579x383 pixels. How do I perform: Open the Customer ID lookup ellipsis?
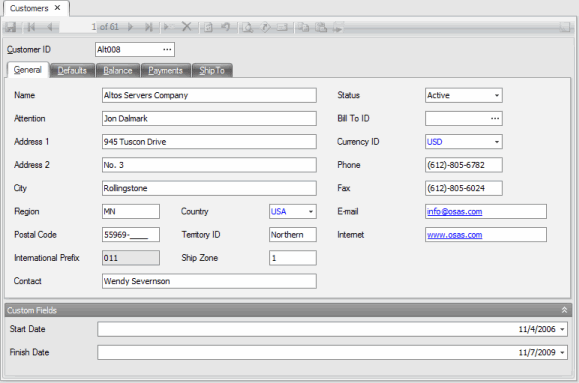click(167, 49)
